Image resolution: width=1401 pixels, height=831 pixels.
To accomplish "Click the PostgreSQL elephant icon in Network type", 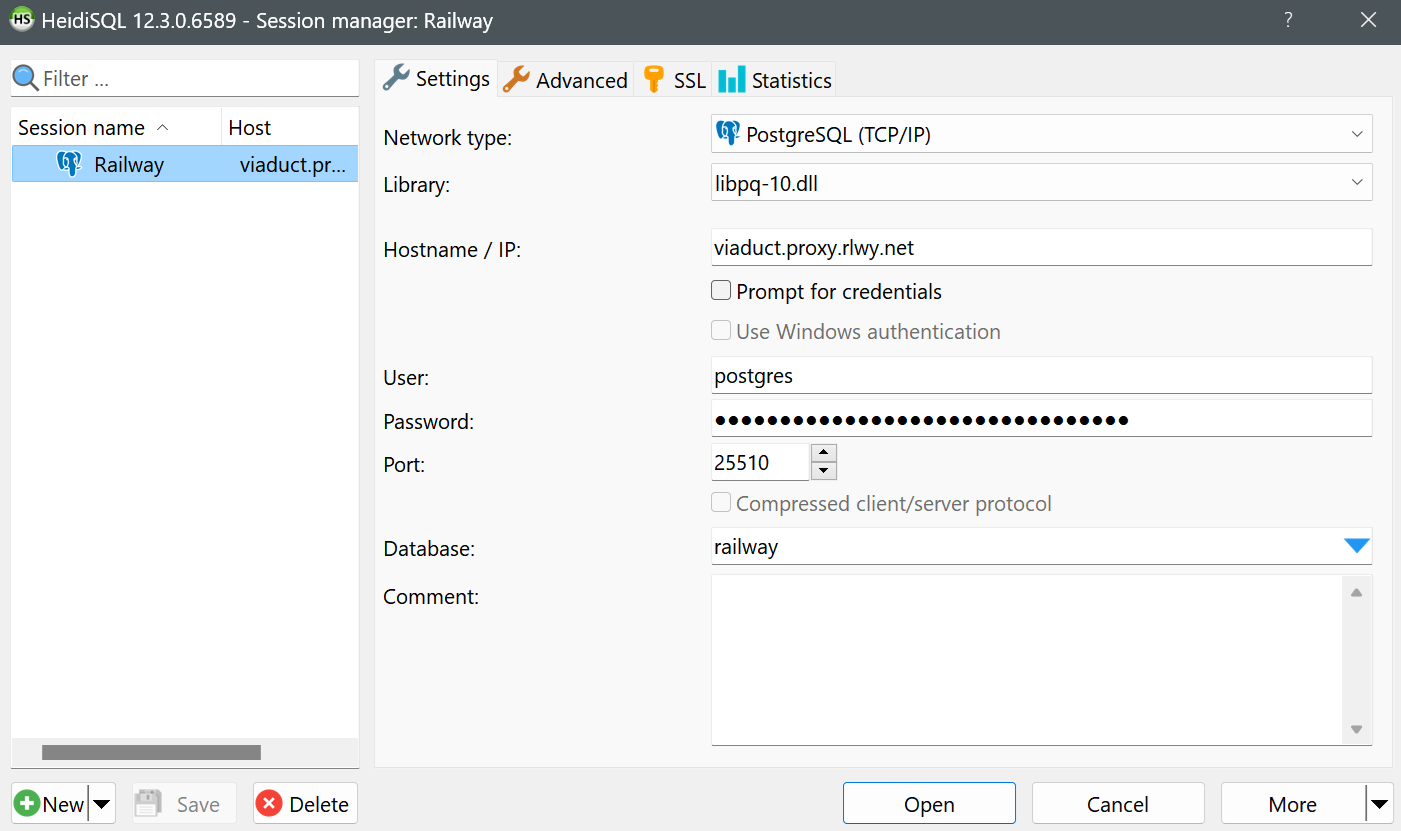I will coord(728,133).
